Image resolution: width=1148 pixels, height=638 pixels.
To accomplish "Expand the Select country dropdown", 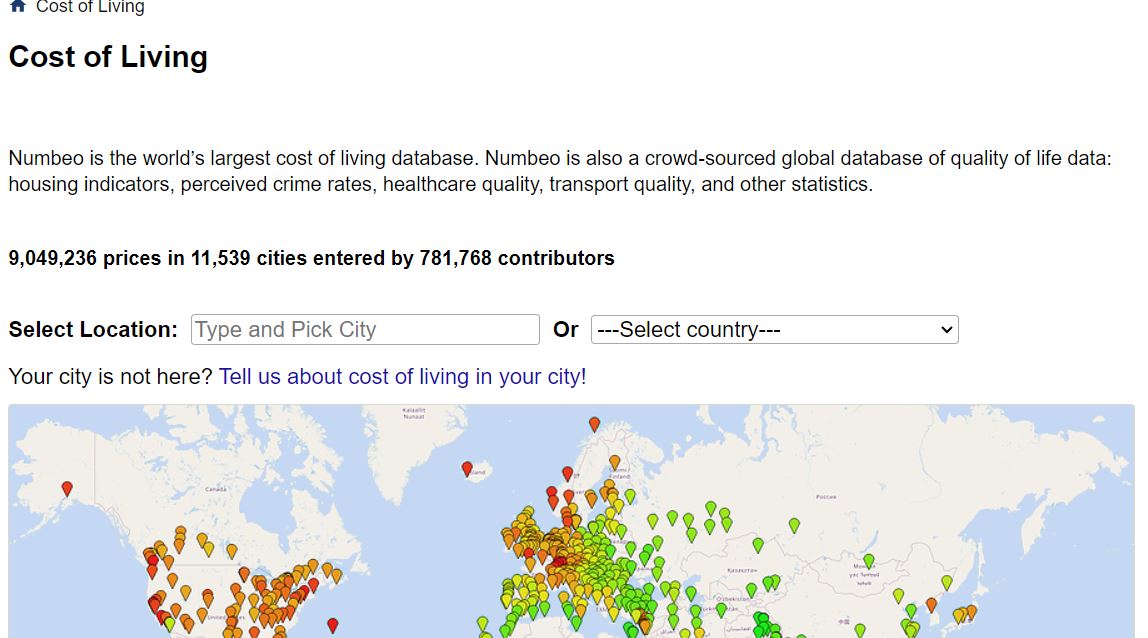I will [775, 330].
